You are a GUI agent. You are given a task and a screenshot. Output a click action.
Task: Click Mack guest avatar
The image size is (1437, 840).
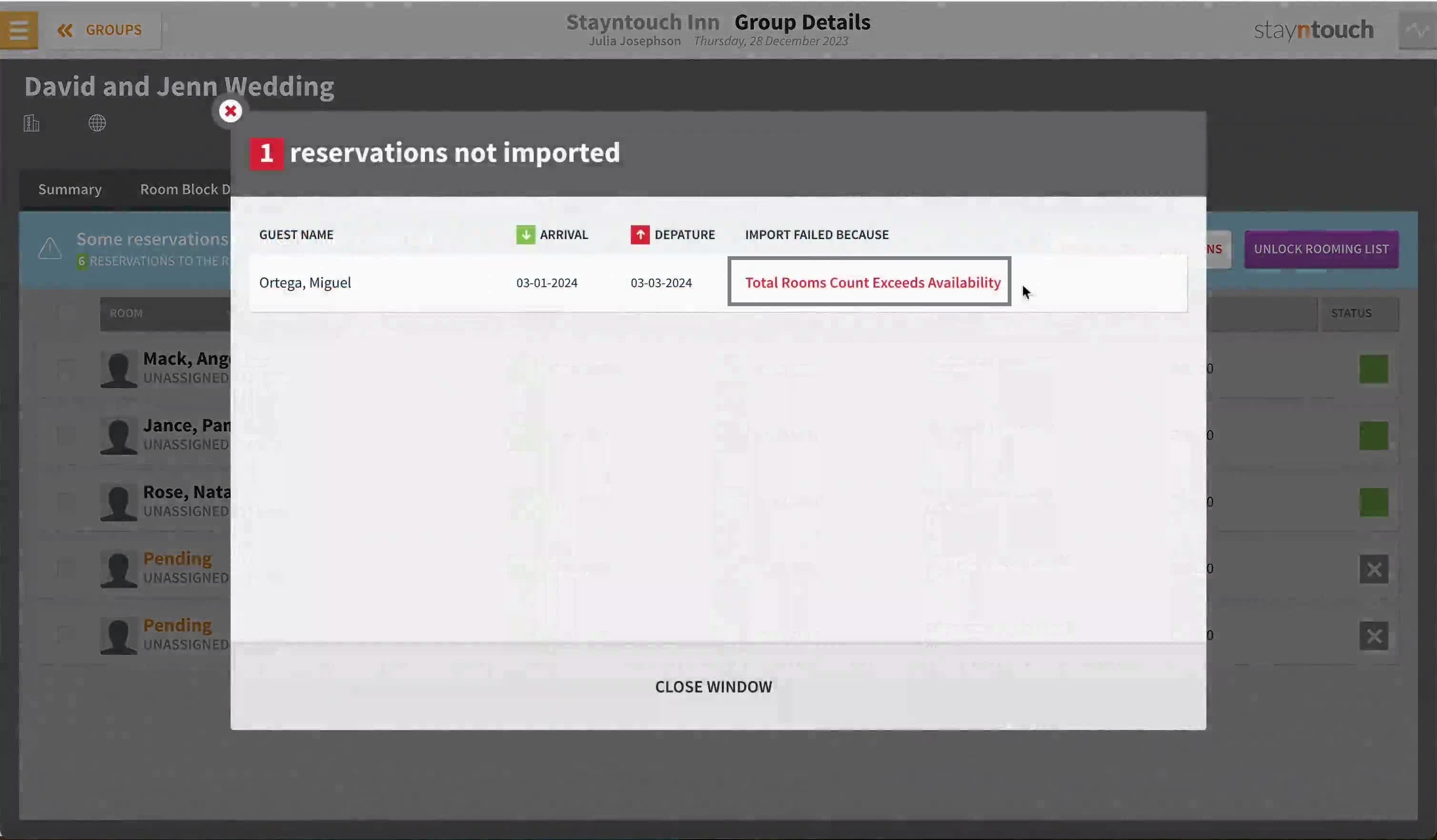(119, 369)
